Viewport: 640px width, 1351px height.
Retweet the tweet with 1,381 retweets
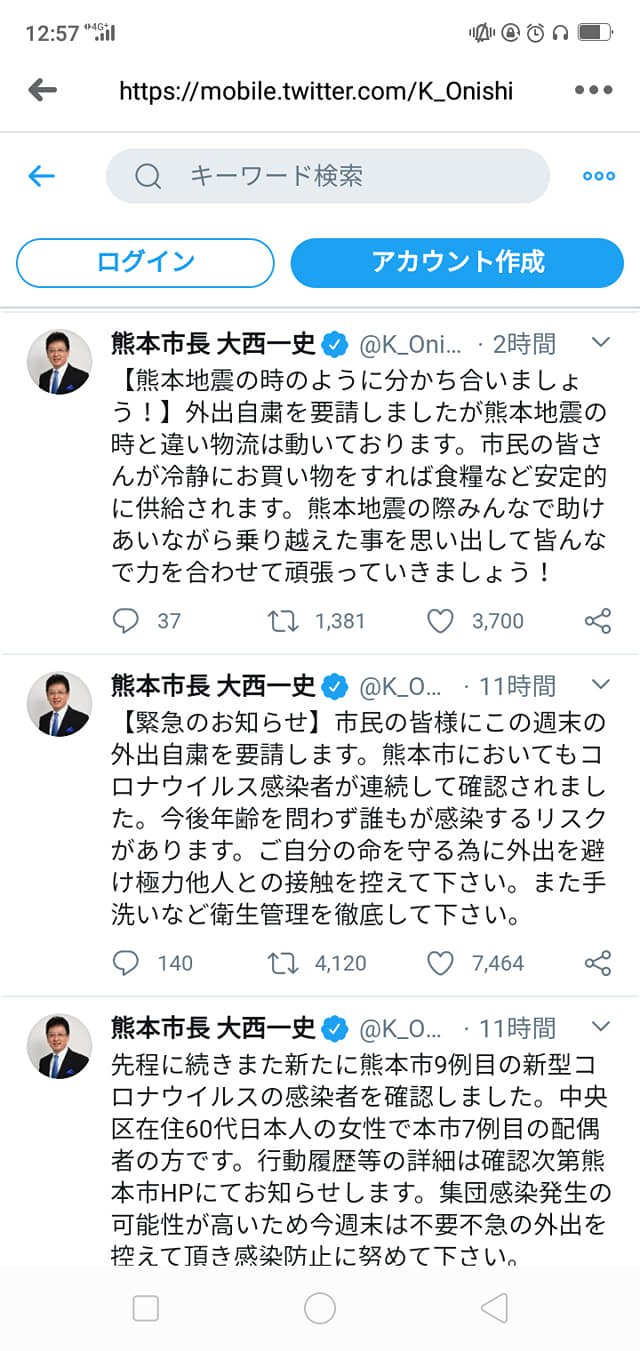coord(284,621)
